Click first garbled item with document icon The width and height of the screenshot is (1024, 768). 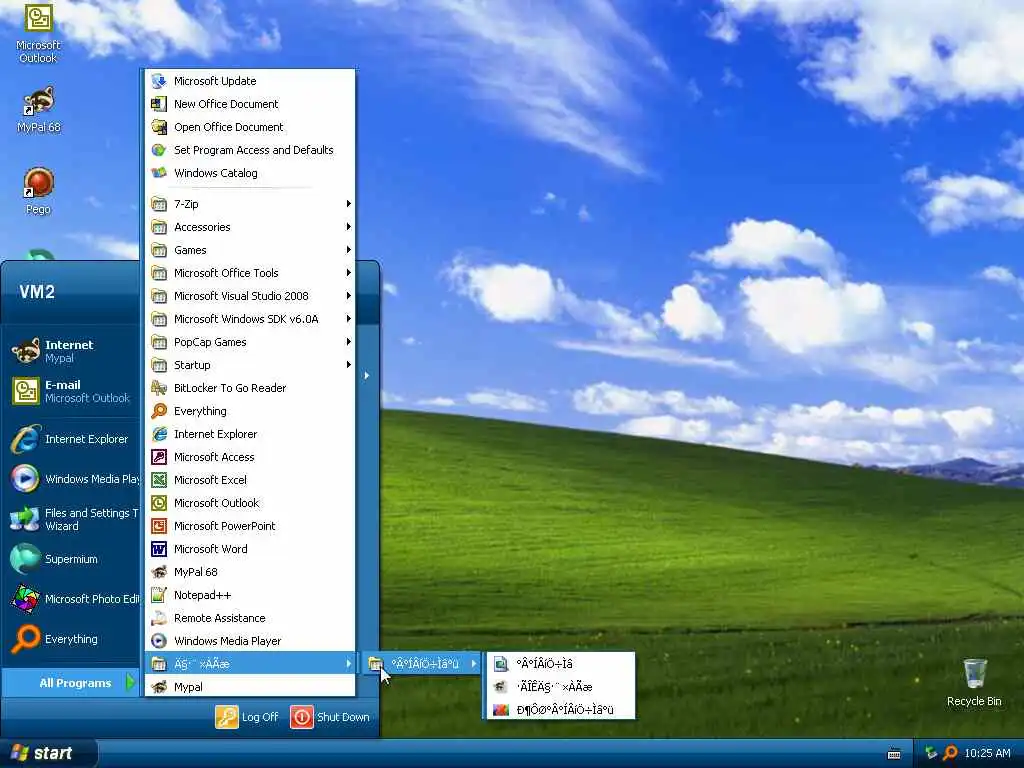click(x=560, y=664)
